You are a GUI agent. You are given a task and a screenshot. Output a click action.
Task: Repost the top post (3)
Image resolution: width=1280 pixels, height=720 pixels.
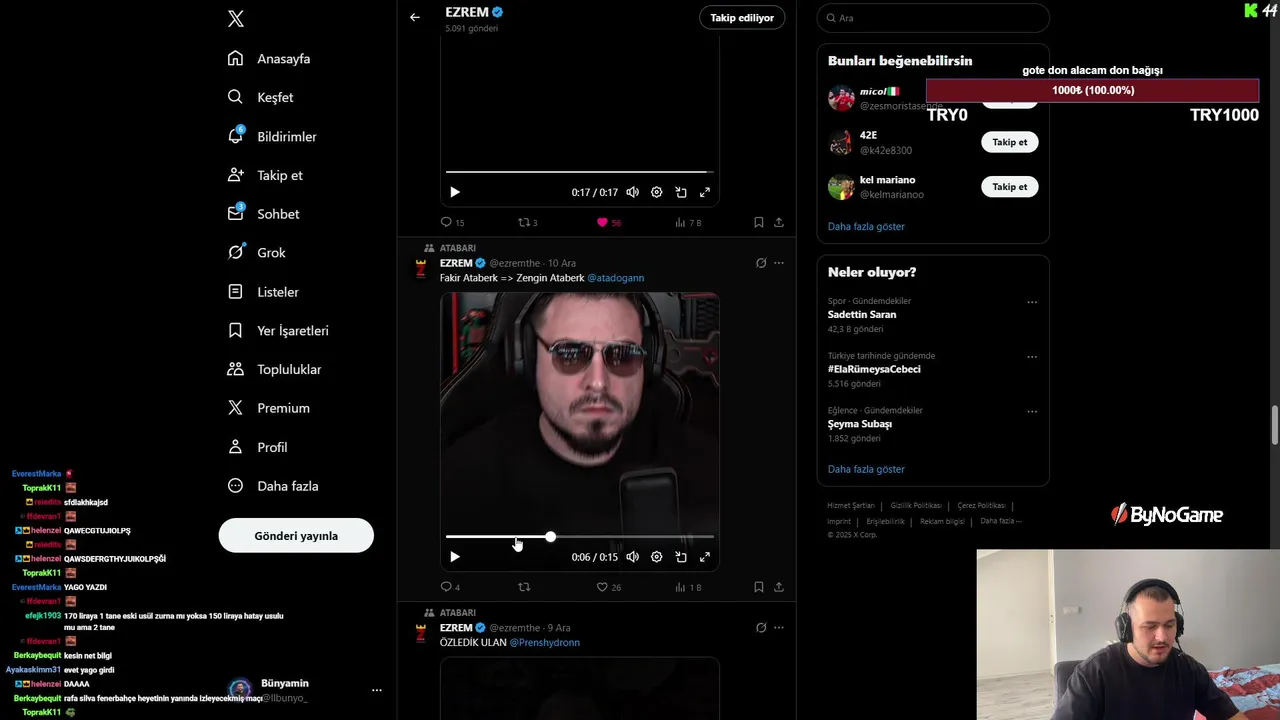pos(527,222)
